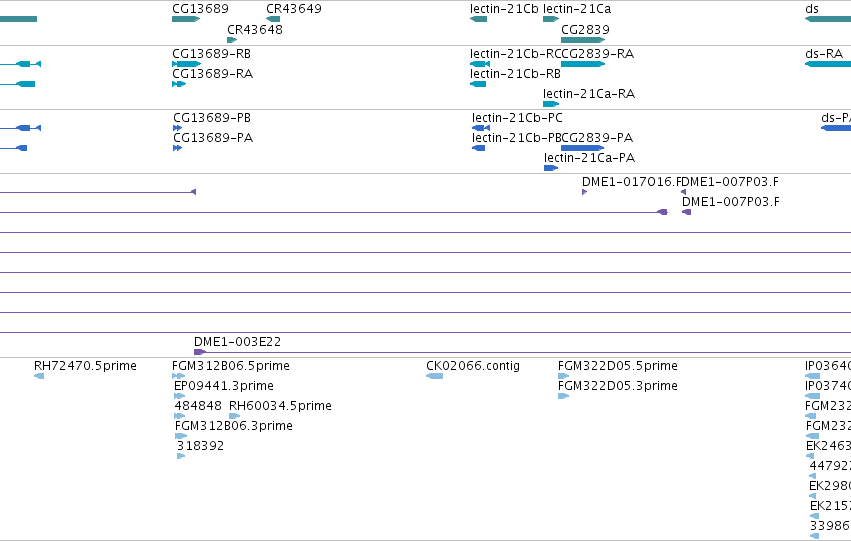Click protein lectin-21Cb-PC

click(481, 128)
